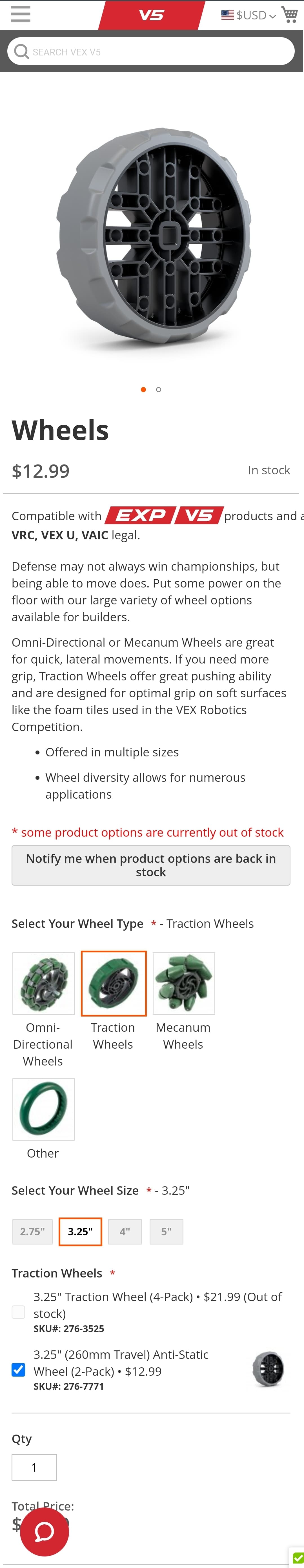This screenshot has height=1568, width=304.
Task: Click the Qty input field
Action: coord(34,1467)
